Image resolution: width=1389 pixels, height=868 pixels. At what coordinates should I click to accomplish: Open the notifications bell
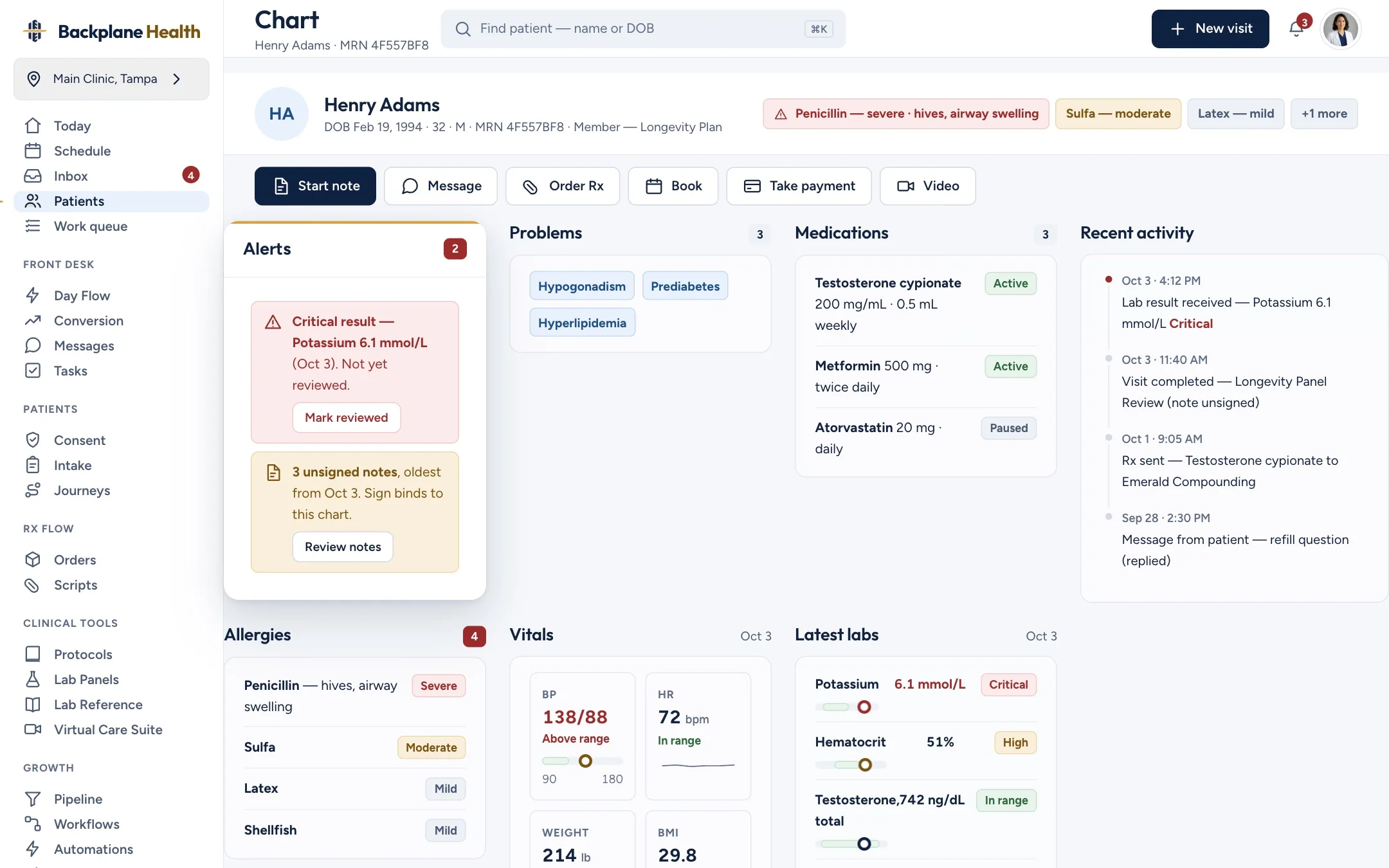point(1296,29)
